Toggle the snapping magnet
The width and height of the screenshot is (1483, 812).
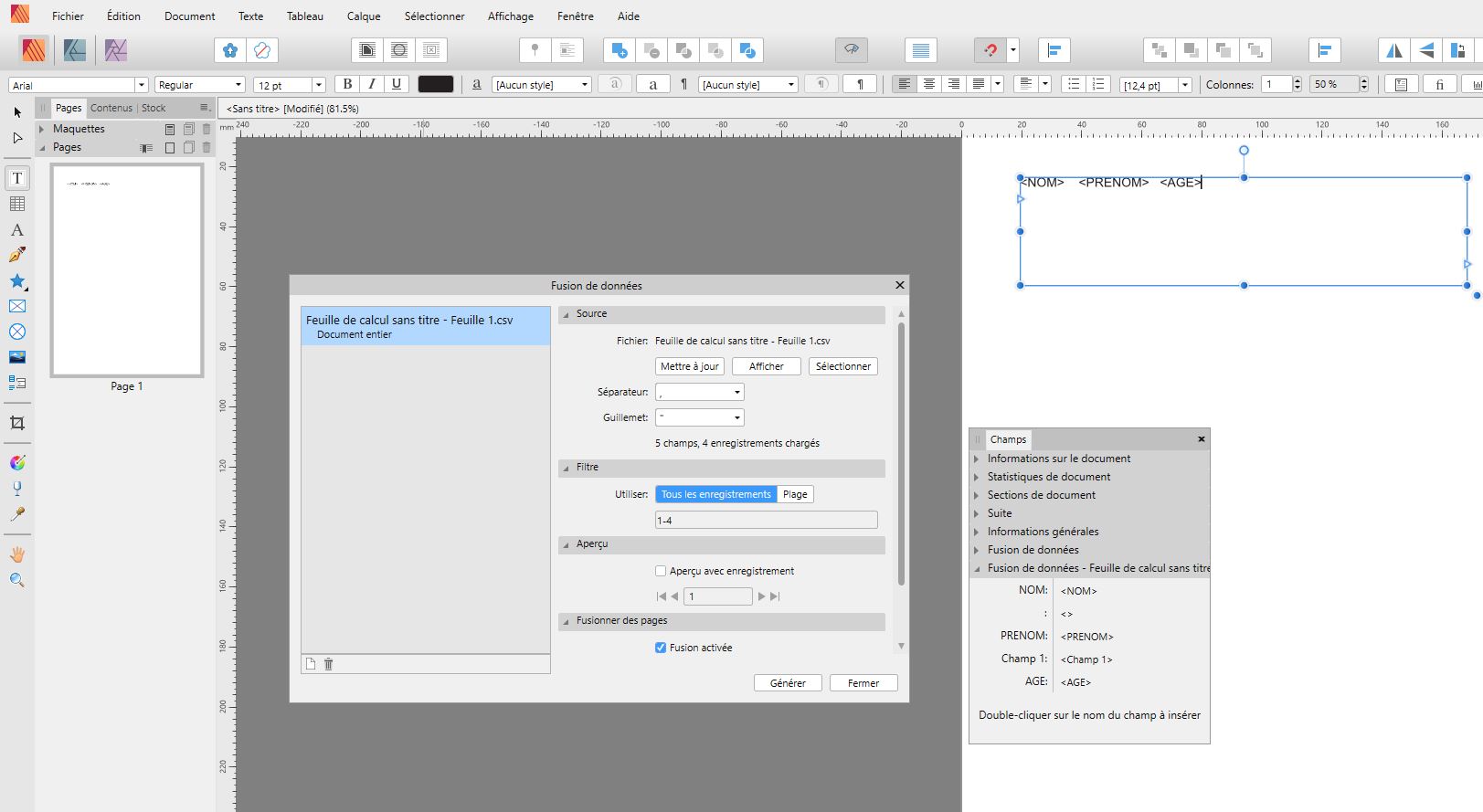click(x=990, y=50)
